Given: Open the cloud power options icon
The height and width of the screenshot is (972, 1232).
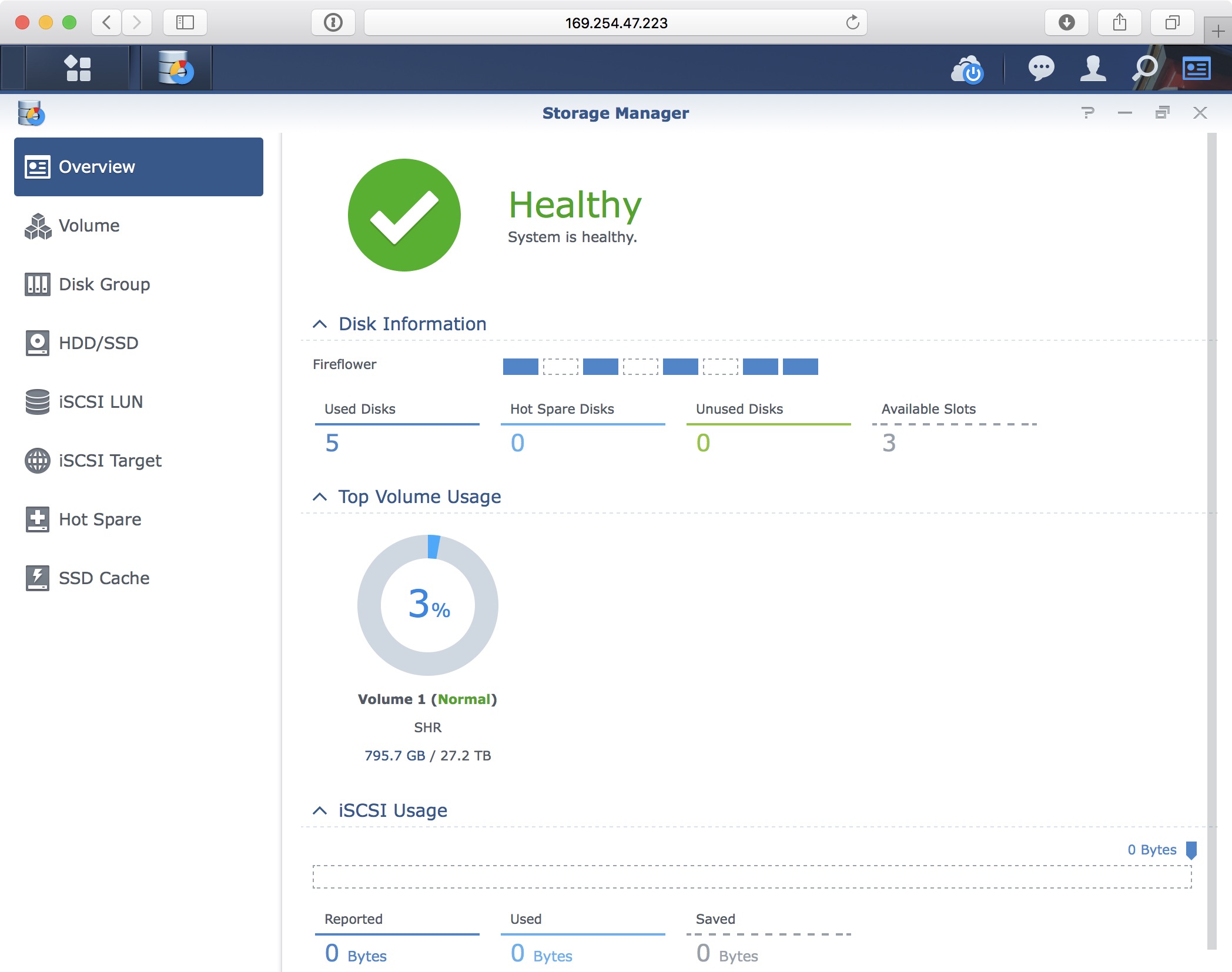Looking at the screenshot, I should tap(967, 70).
